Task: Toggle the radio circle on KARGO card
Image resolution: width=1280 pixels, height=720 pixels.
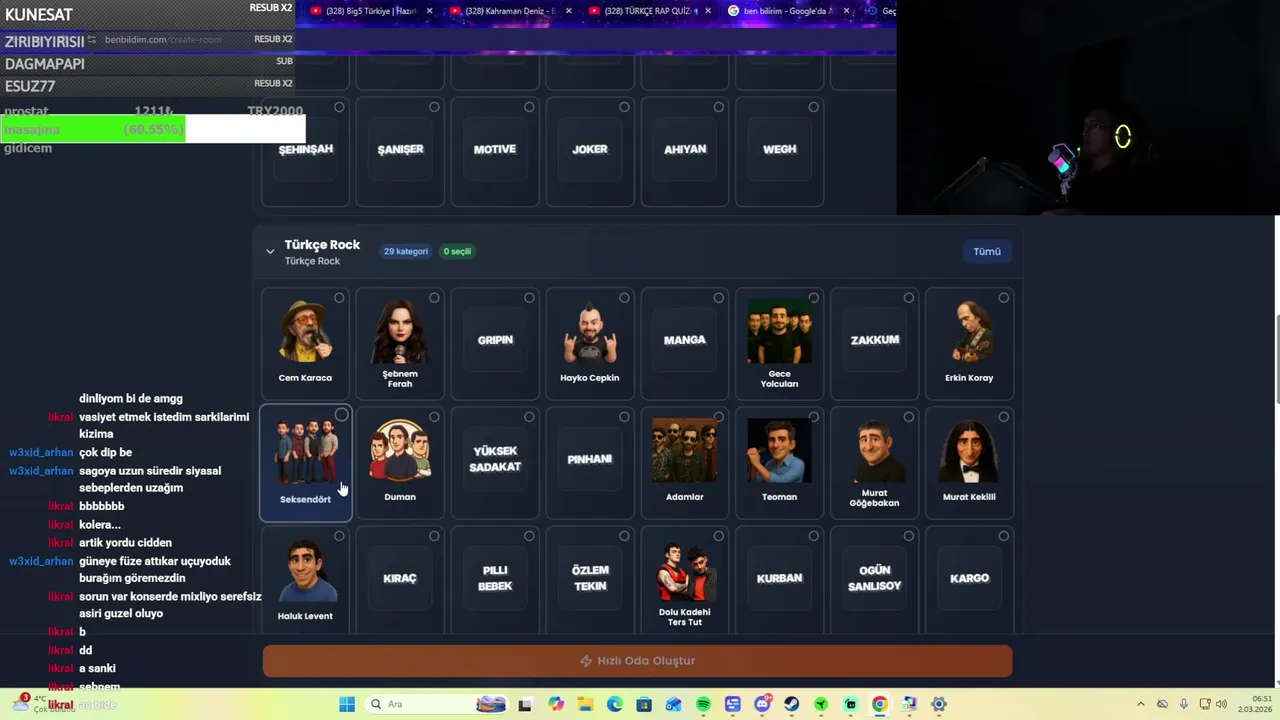Action: [1003, 536]
